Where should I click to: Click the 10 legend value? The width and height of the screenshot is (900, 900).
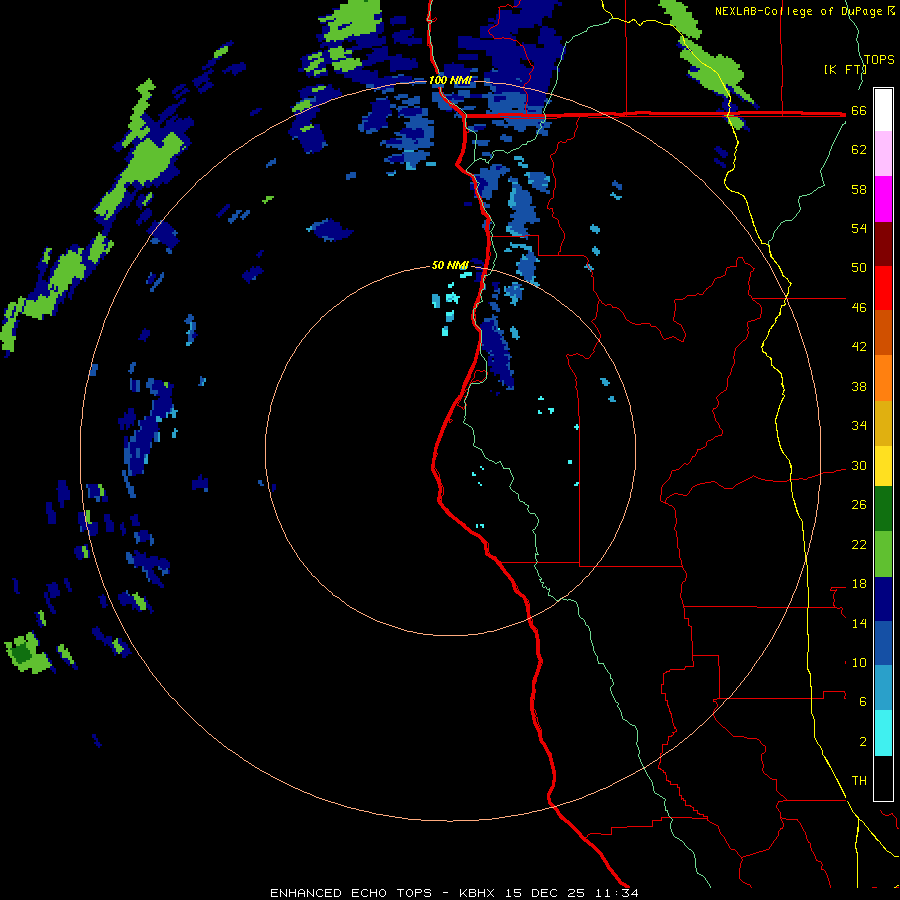point(859,663)
